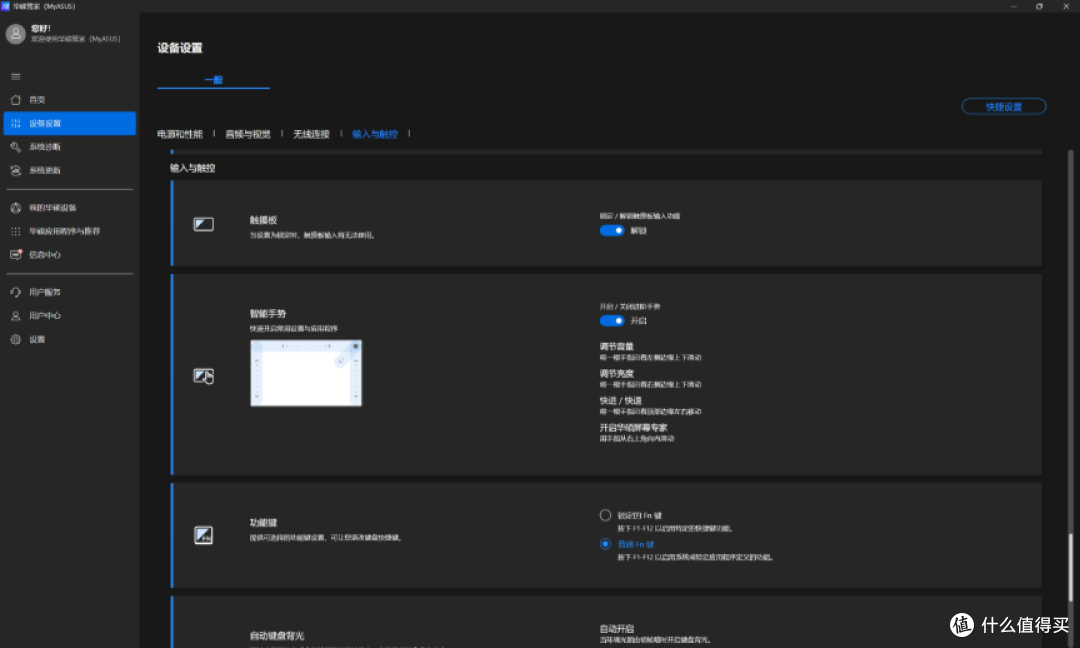Toggle the touchpad lock switch 解锁
The image size is (1080, 648).
coord(612,230)
